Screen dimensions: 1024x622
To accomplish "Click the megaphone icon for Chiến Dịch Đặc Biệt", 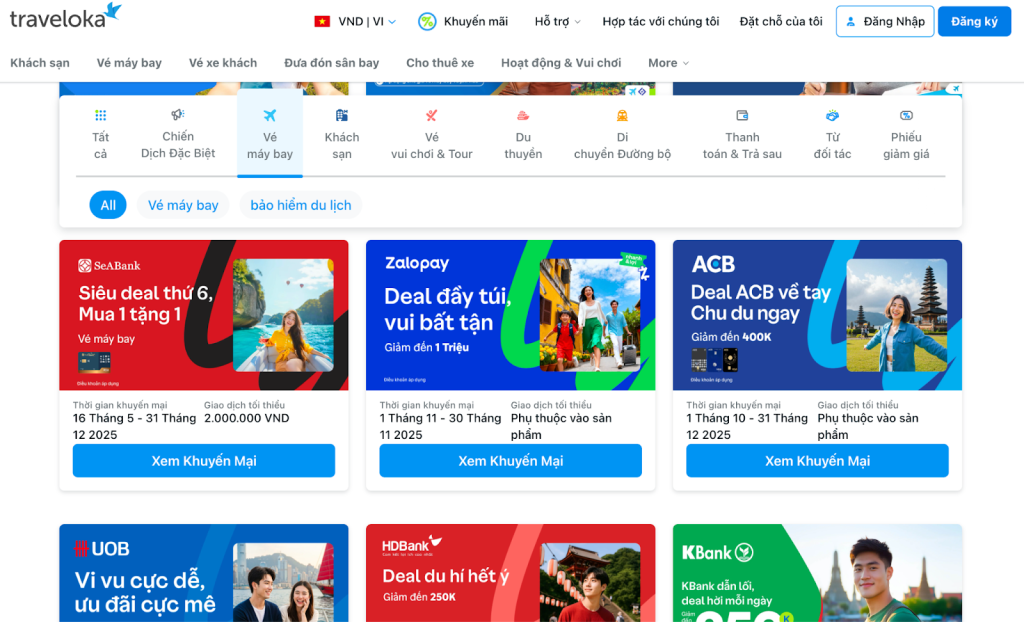I will tap(178, 115).
